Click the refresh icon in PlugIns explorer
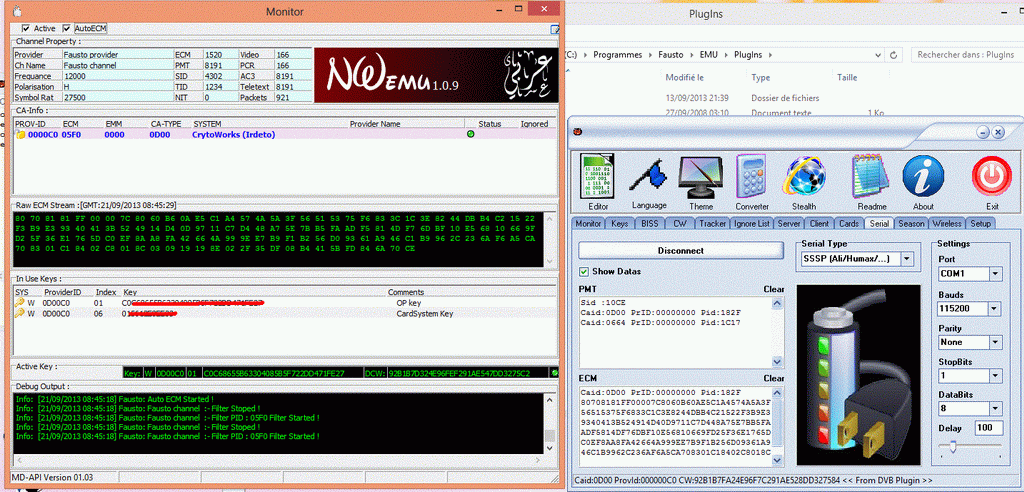The image size is (1024, 492). click(893, 55)
